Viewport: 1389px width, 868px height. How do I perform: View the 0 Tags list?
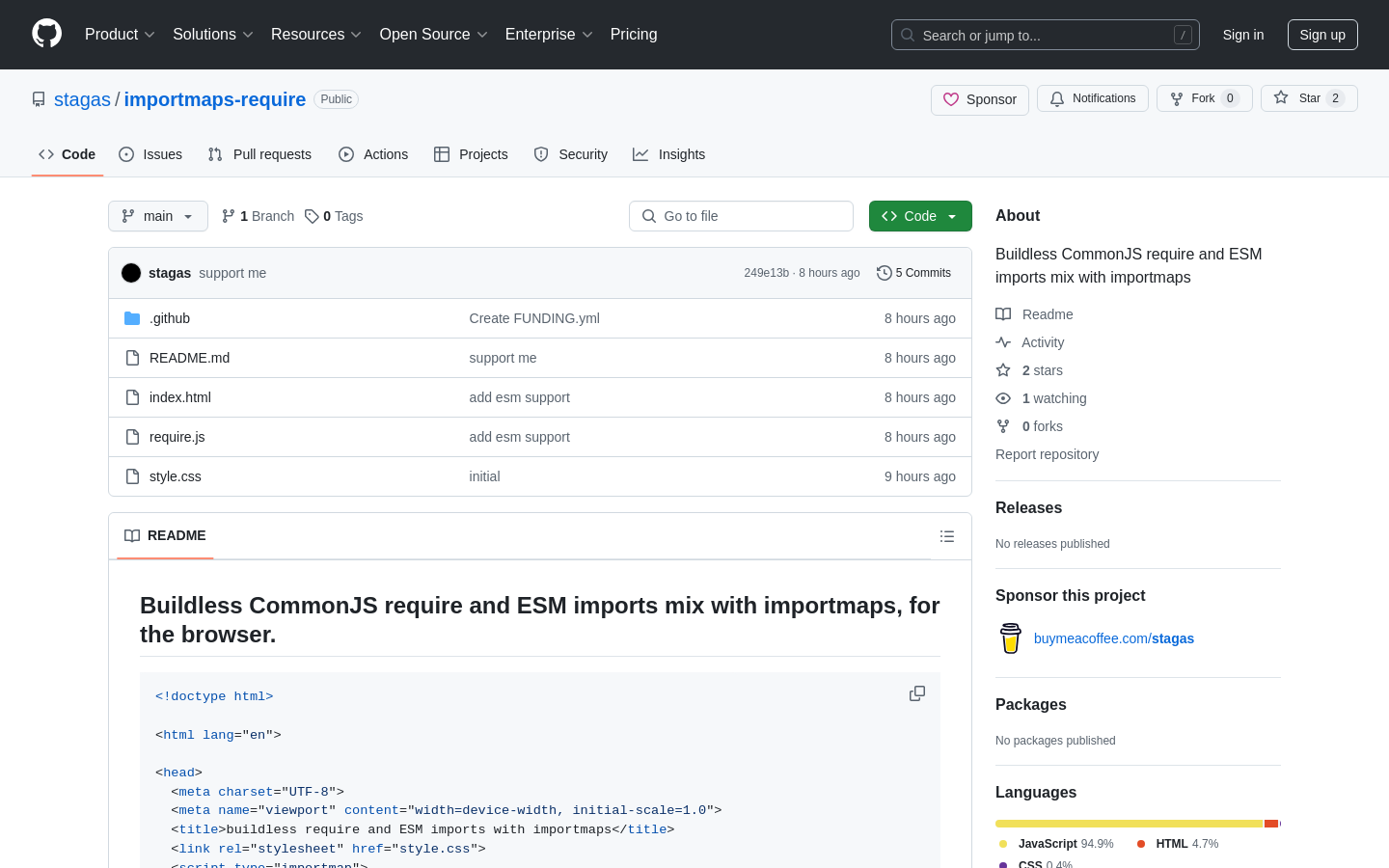click(x=334, y=216)
